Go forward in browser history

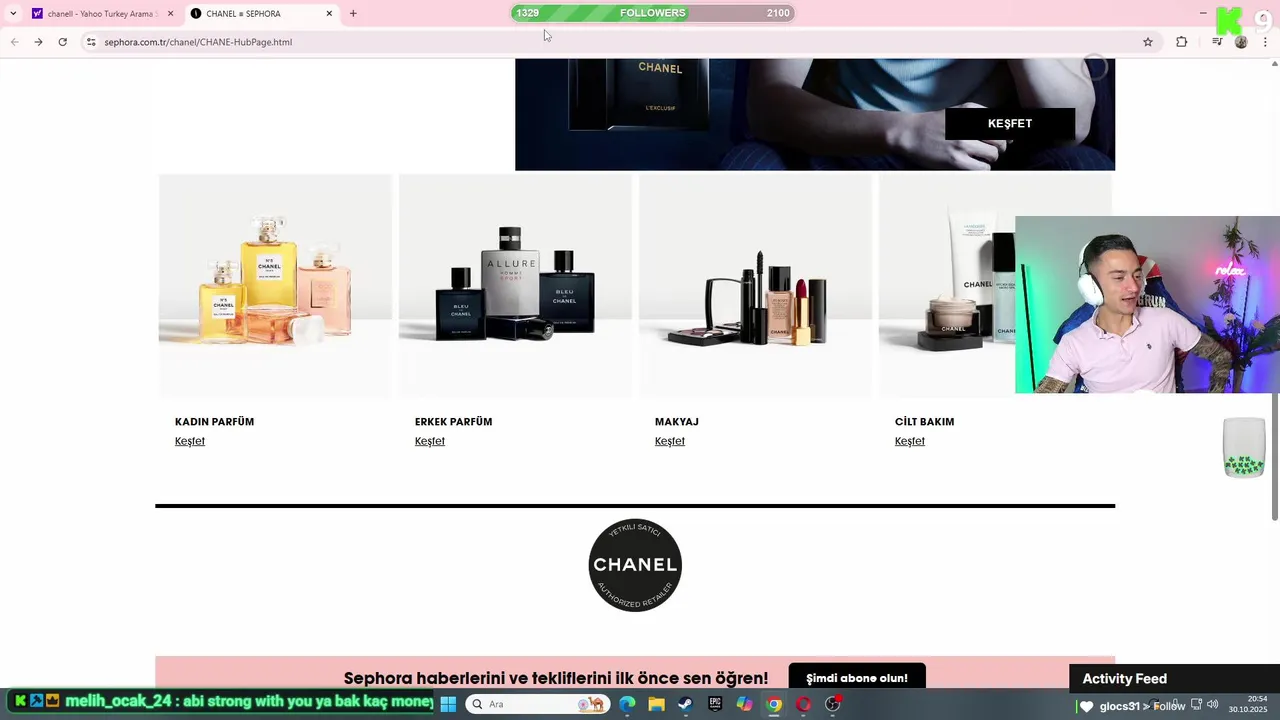[38, 42]
